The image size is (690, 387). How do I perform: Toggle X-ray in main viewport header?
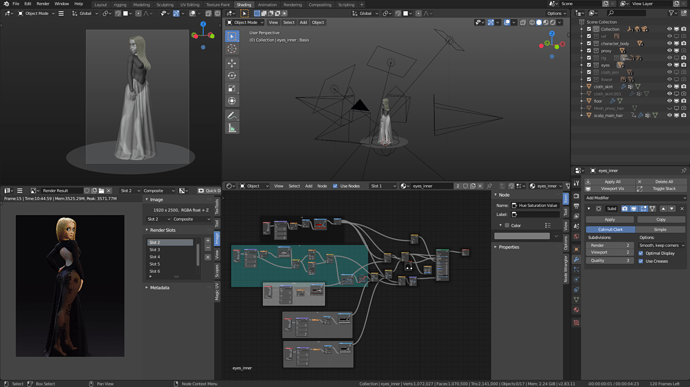pyautogui.click(x=522, y=22)
